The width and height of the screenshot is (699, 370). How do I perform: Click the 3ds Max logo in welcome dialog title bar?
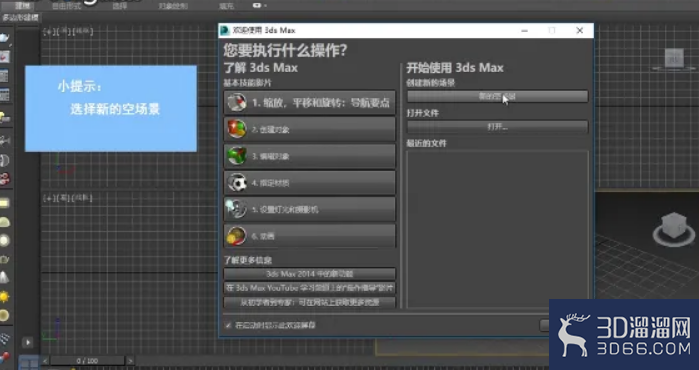[225, 30]
